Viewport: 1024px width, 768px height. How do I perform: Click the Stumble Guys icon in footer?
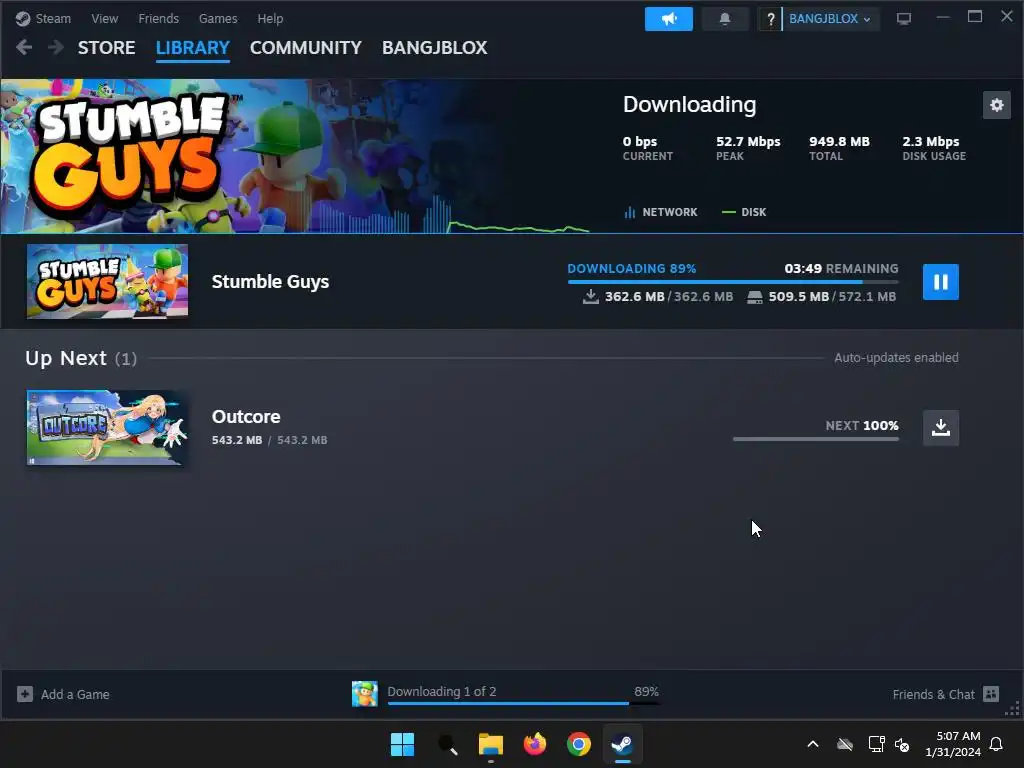364,694
